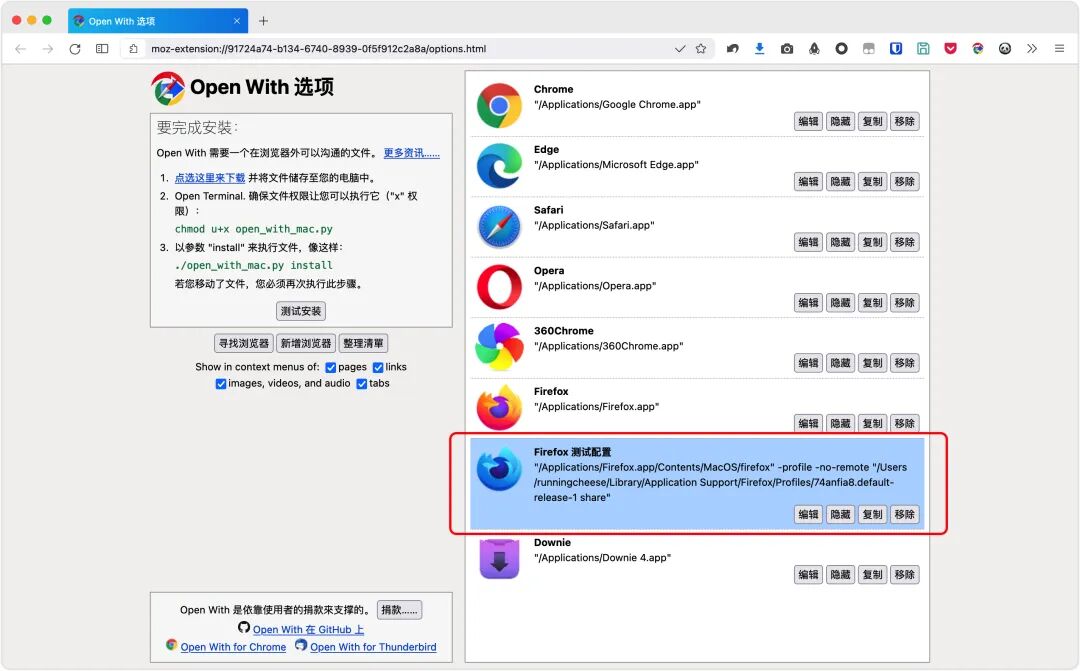Select the ./open_with_mac.py install command text
Viewport: 1080px width, 671px height.
(253, 266)
